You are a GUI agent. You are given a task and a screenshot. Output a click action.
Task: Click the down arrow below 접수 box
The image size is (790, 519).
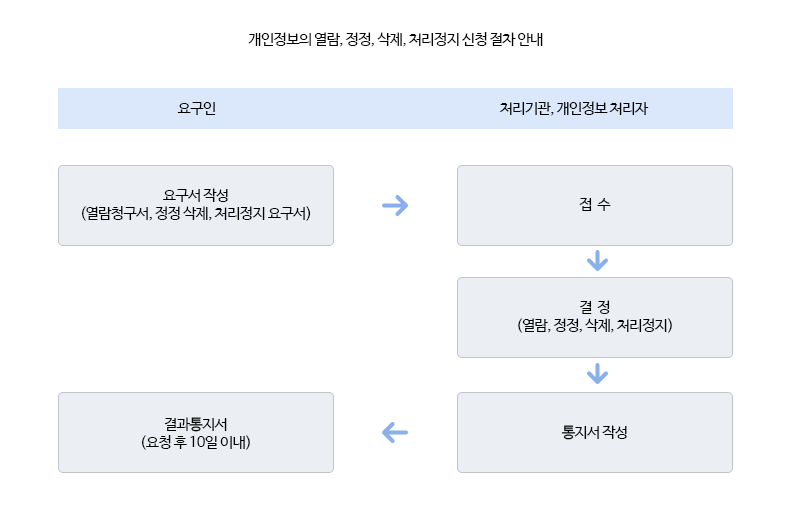tap(597, 261)
